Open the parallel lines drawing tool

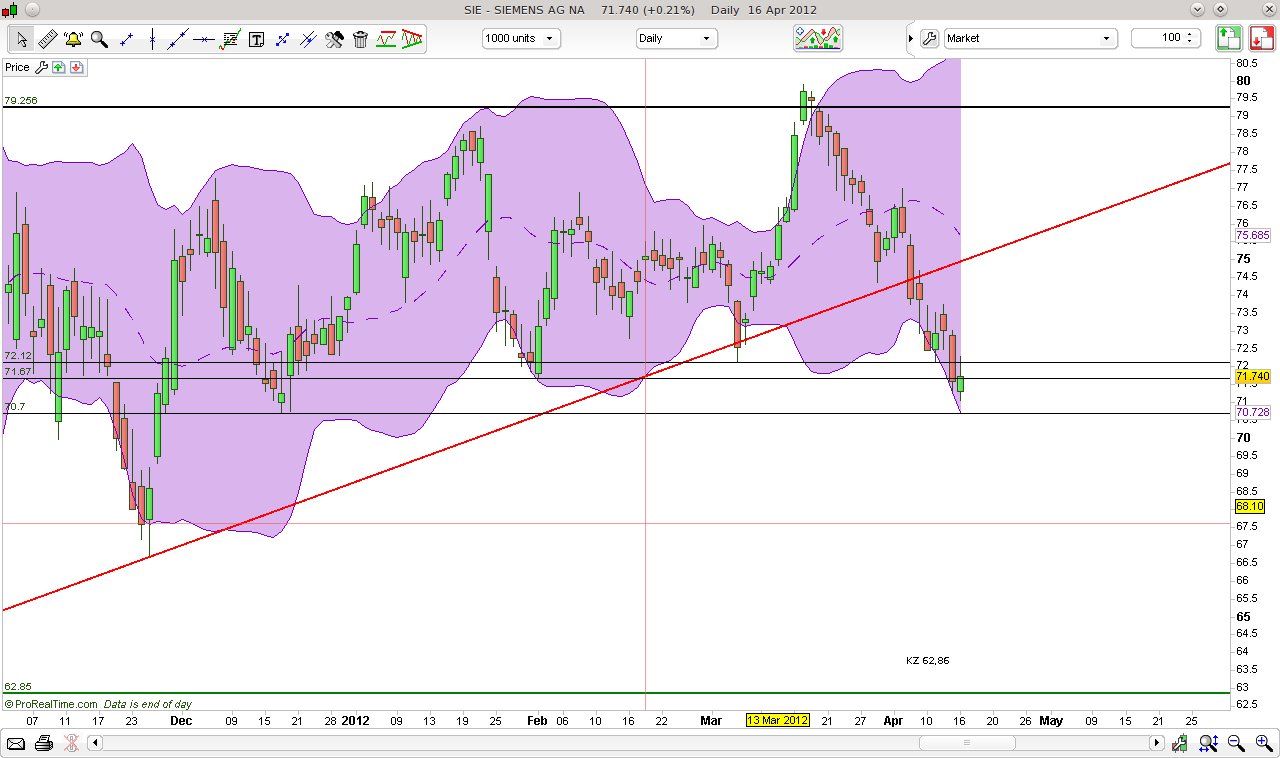pos(307,40)
